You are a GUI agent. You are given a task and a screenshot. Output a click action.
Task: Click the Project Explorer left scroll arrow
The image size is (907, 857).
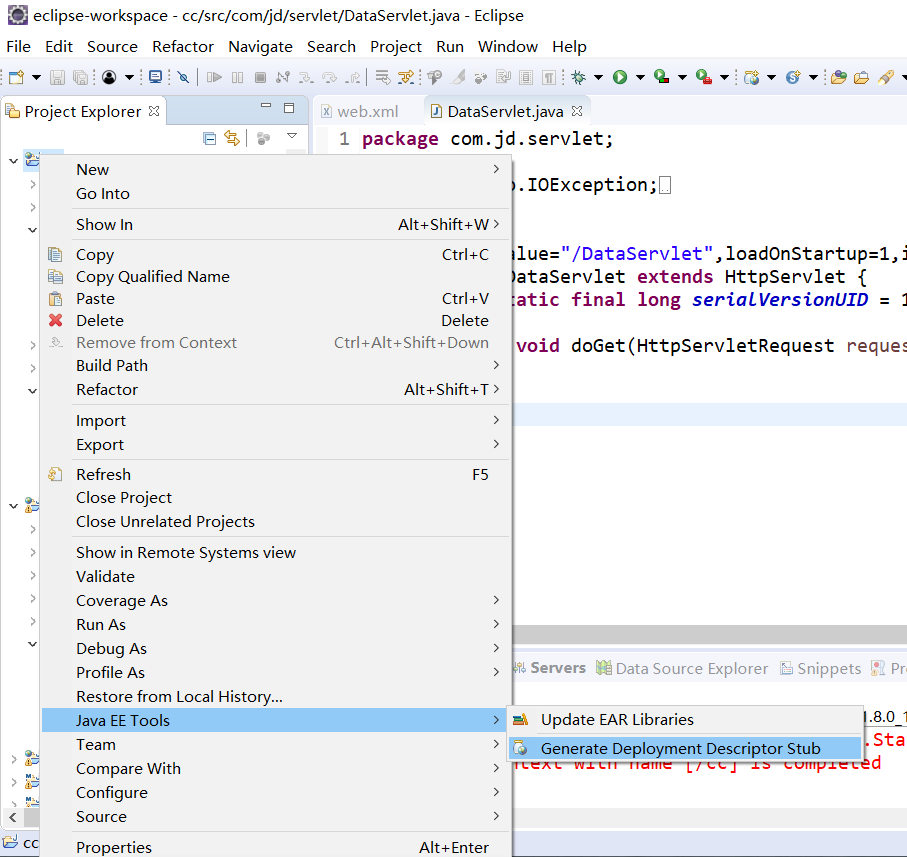(x=13, y=818)
